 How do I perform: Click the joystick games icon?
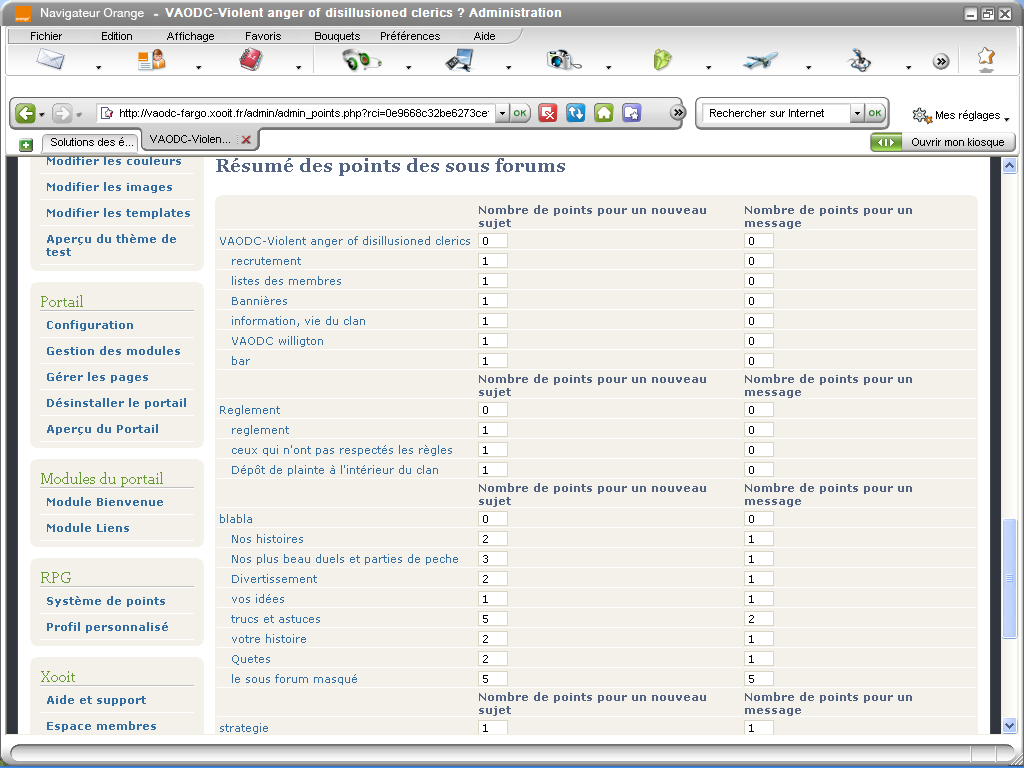click(859, 60)
